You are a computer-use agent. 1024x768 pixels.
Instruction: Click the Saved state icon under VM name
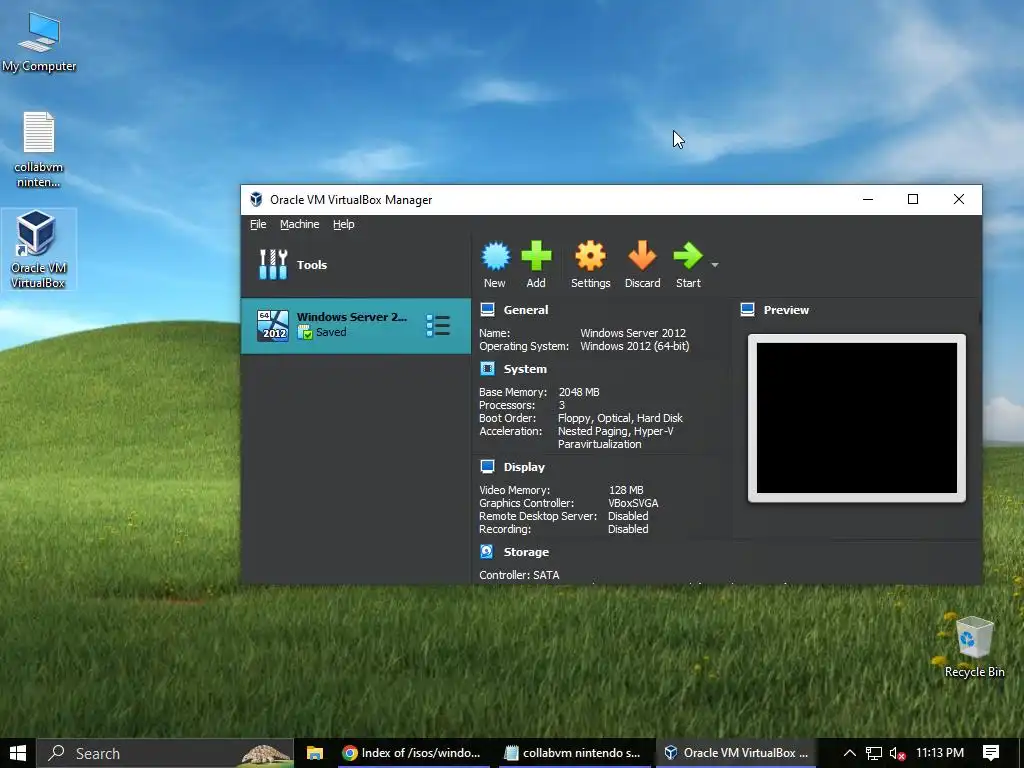point(305,332)
